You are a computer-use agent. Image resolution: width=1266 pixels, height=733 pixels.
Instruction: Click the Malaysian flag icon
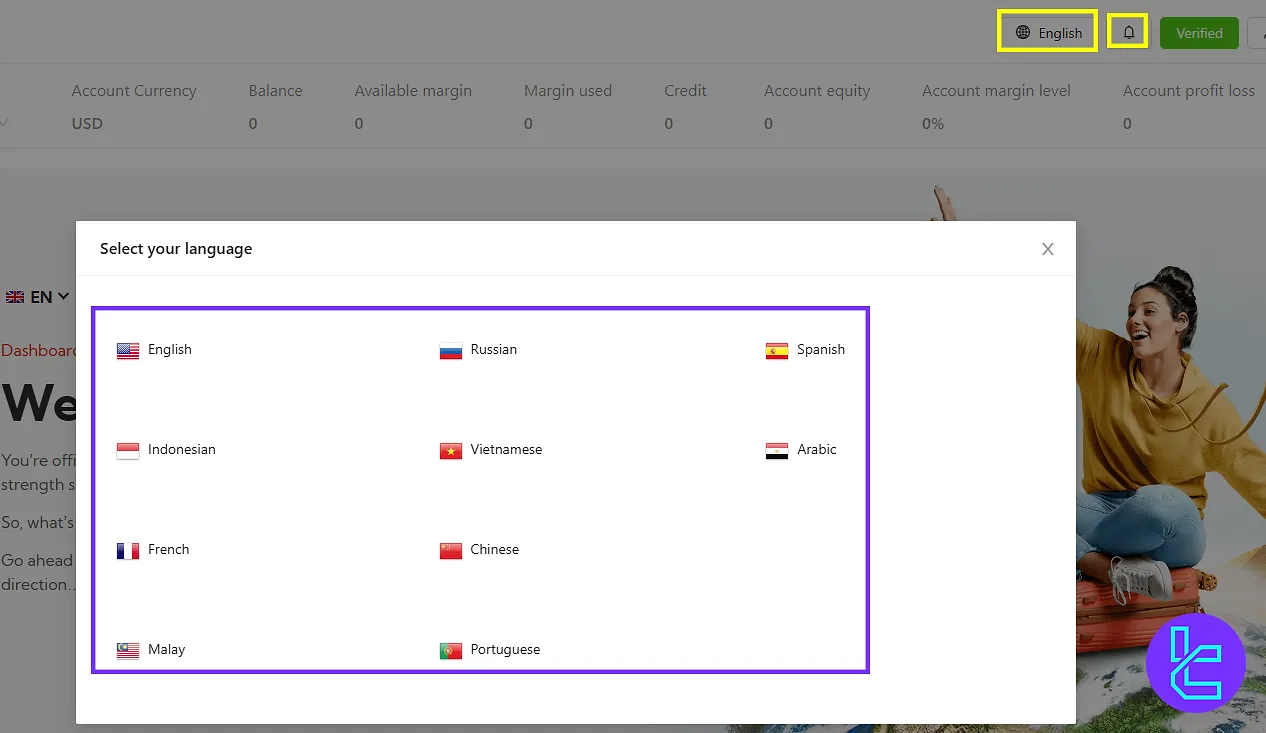click(x=128, y=650)
